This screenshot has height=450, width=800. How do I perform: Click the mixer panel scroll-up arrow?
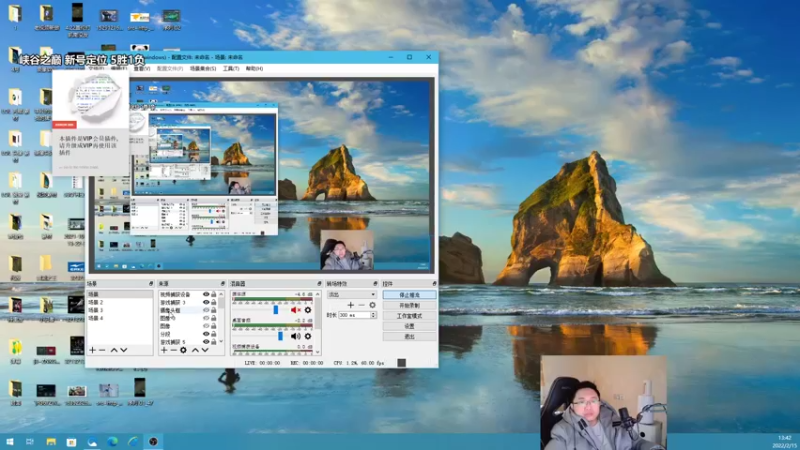click(x=318, y=294)
